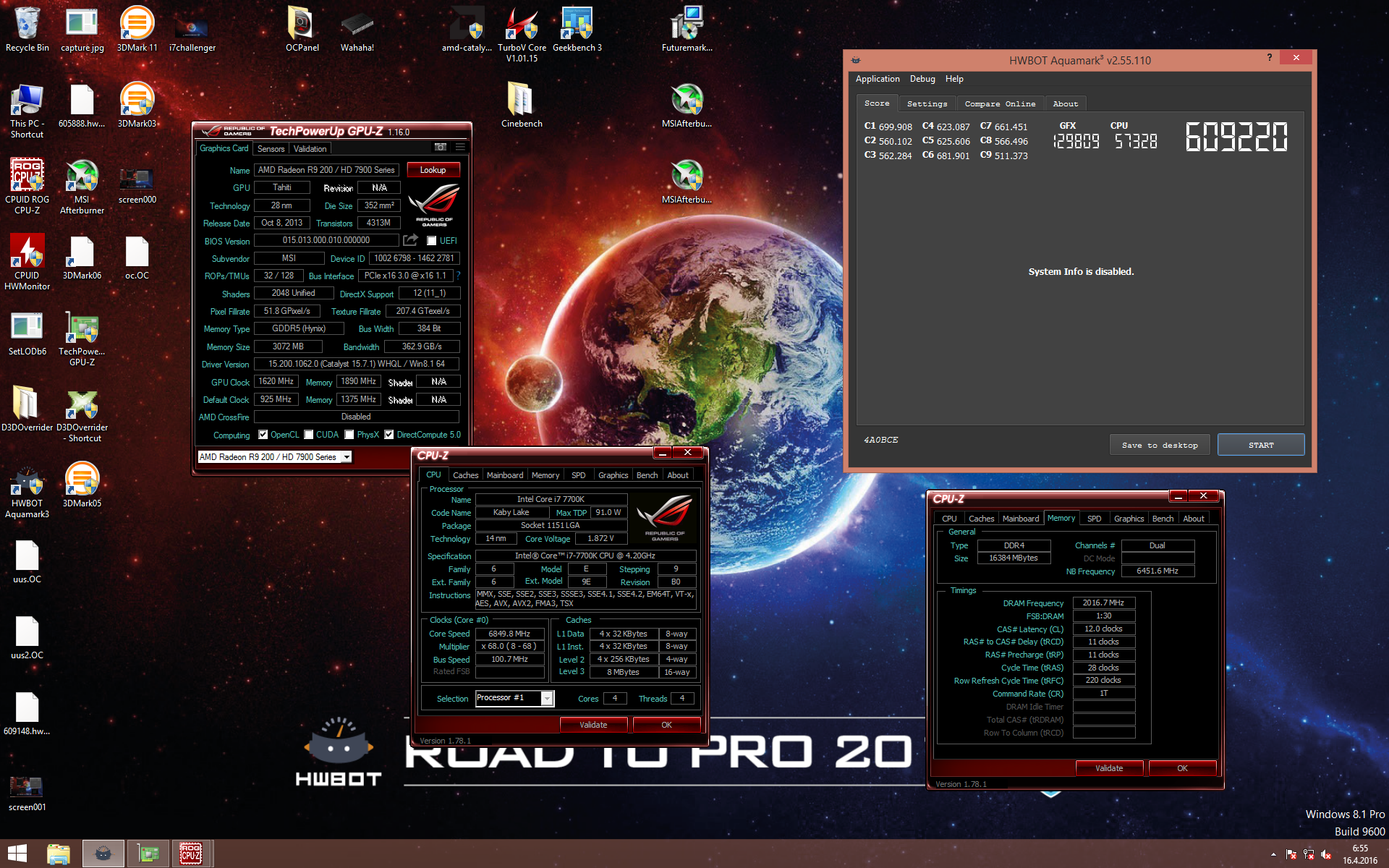
Task: Open the Futuremark desktop icon
Action: (x=687, y=29)
